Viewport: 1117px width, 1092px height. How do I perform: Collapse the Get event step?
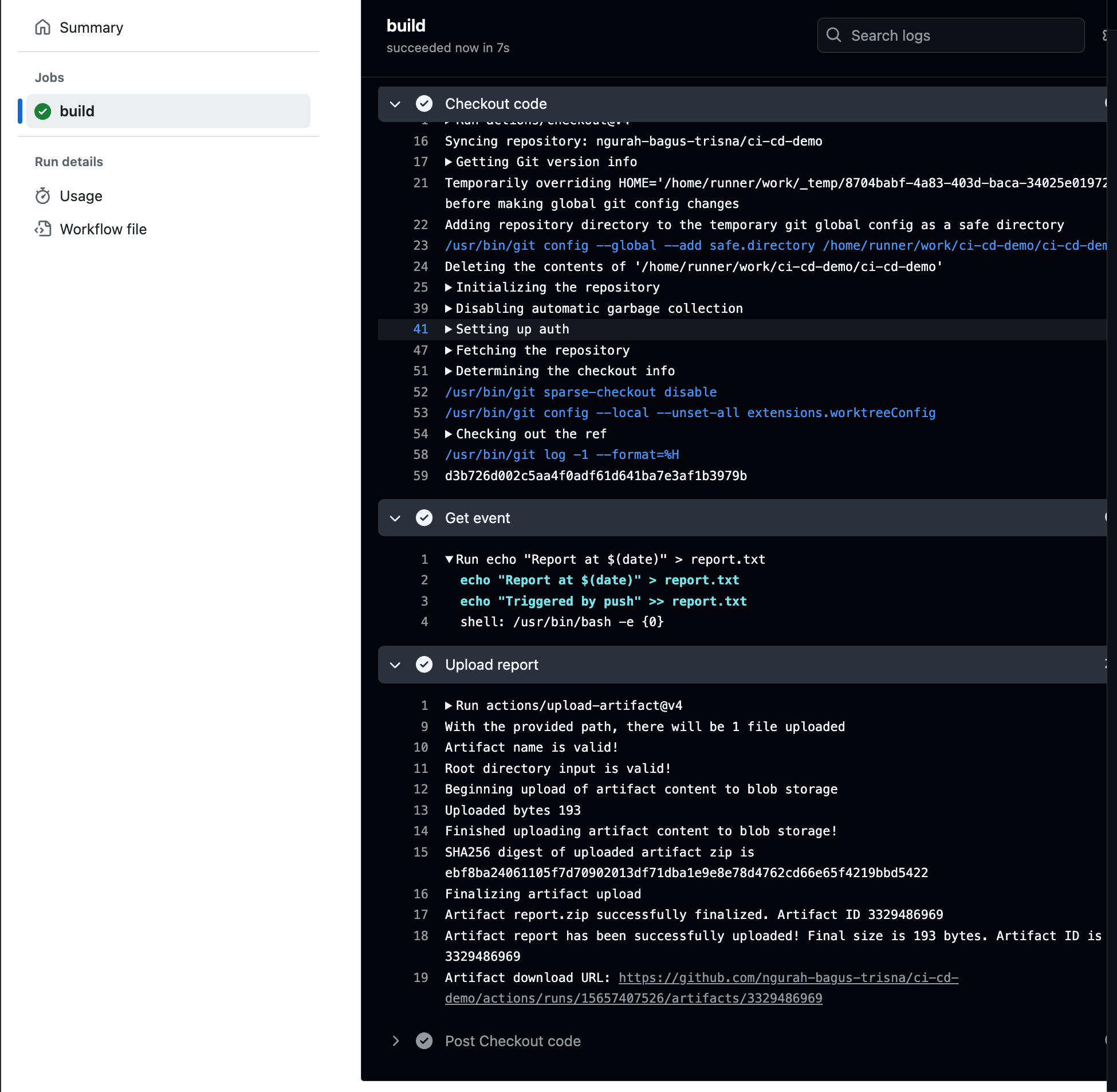[x=395, y=518]
